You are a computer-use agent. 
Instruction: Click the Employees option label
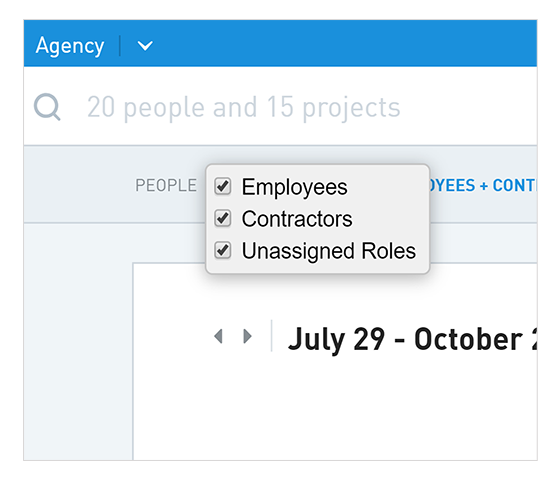pyautogui.click(x=294, y=187)
